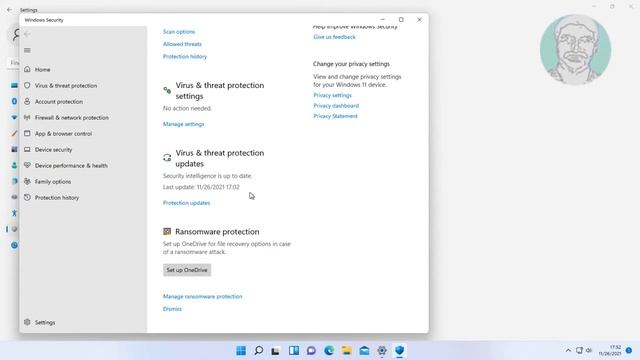This screenshot has height=360, width=640.
Task: Click Give us feedback link
Action: tap(334, 37)
